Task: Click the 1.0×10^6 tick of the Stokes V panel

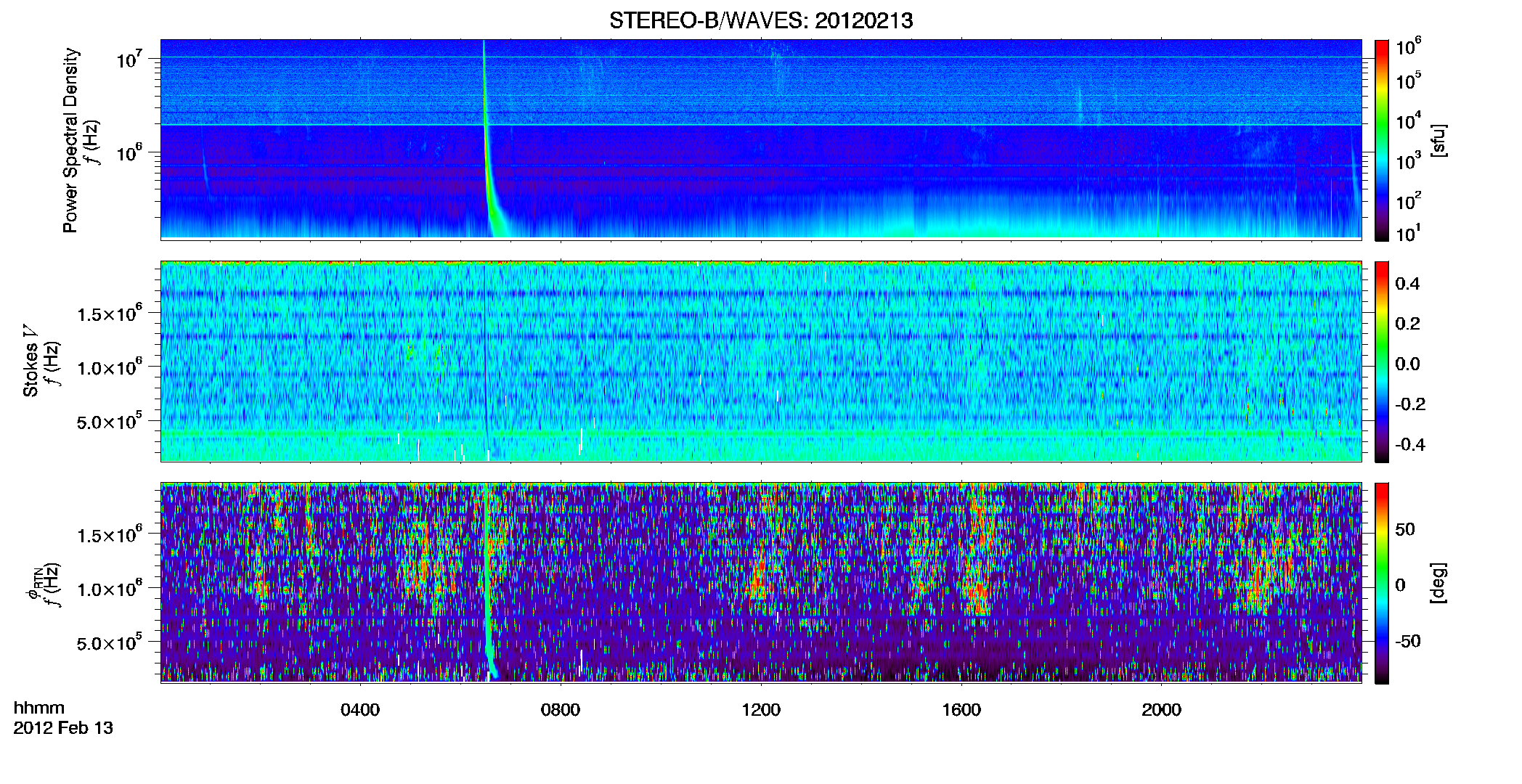Action: (110, 367)
